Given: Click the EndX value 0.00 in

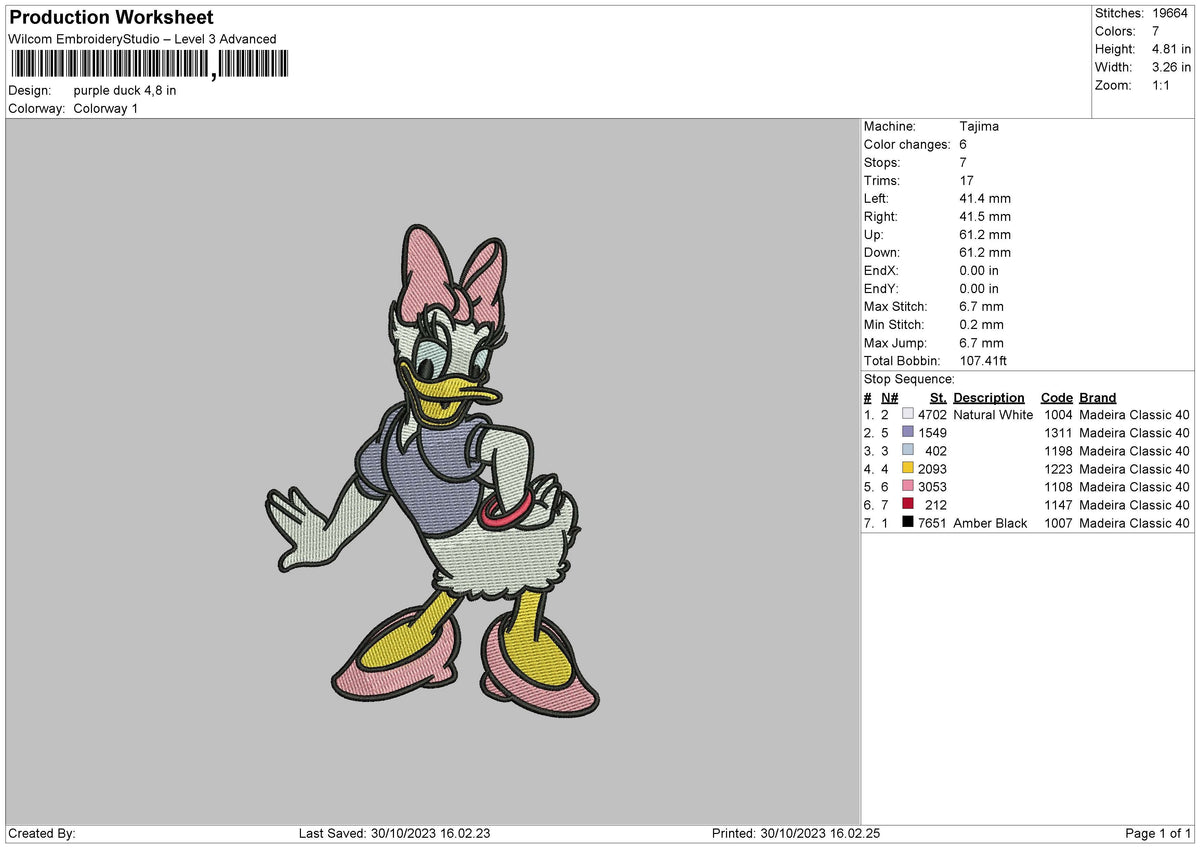Looking at the screenshot, I should coord(979,270).
